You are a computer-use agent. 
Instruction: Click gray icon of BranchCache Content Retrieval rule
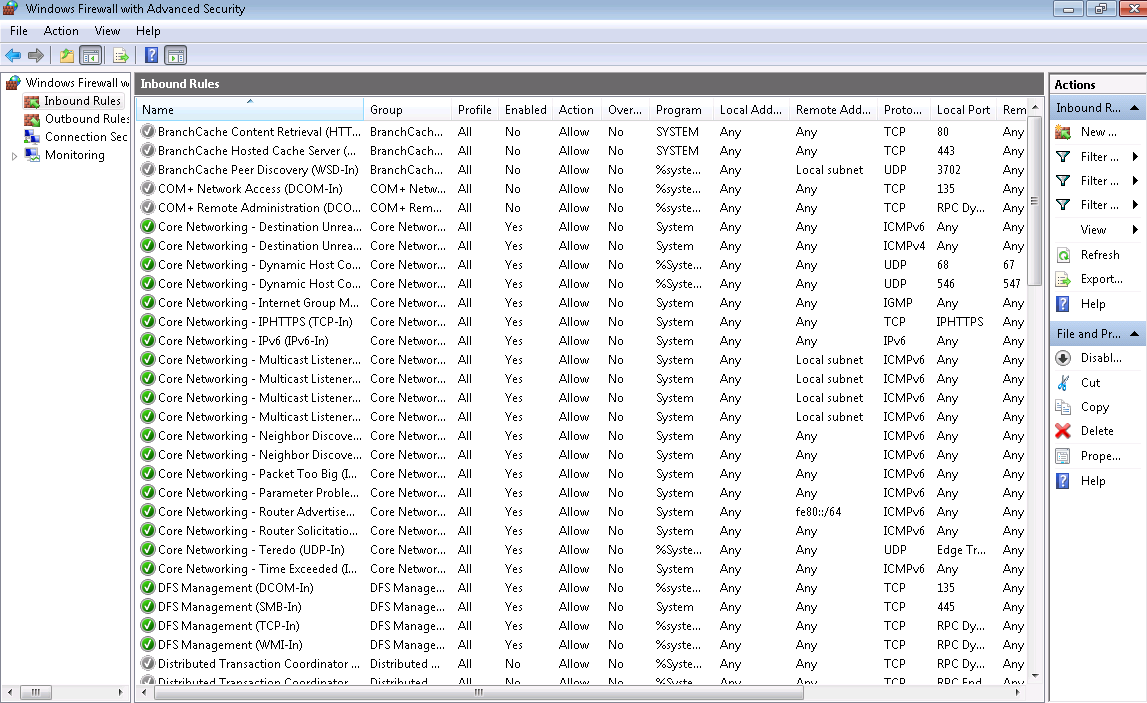tap(148, 131)
